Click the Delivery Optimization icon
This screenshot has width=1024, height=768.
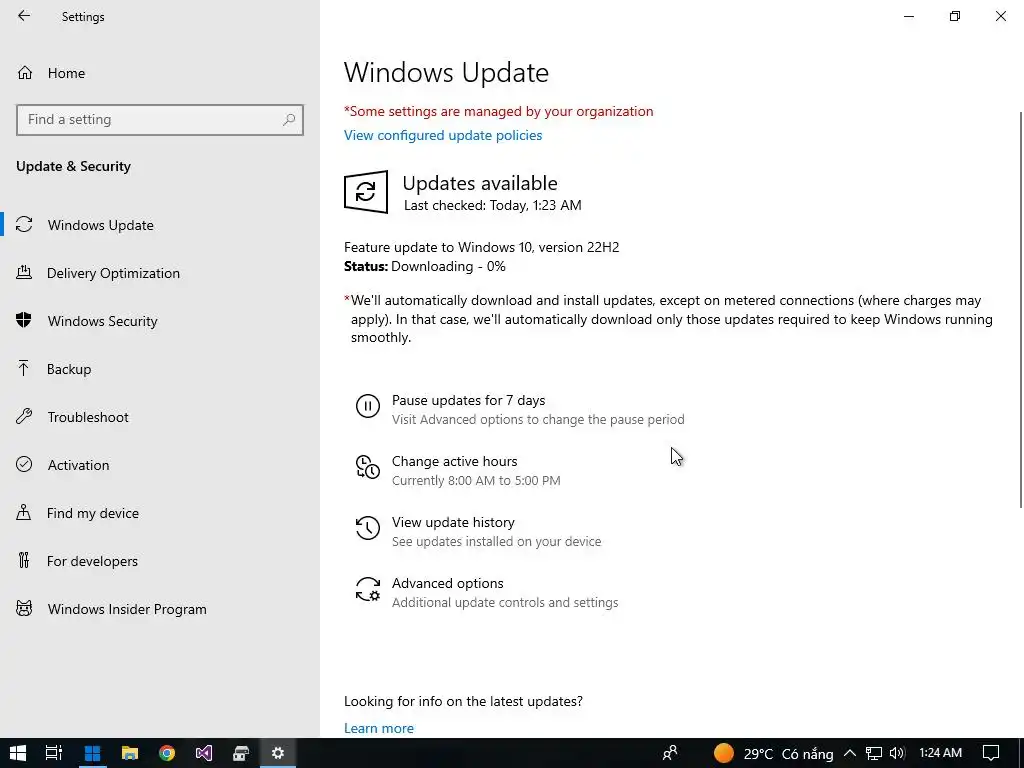[24, 273]
